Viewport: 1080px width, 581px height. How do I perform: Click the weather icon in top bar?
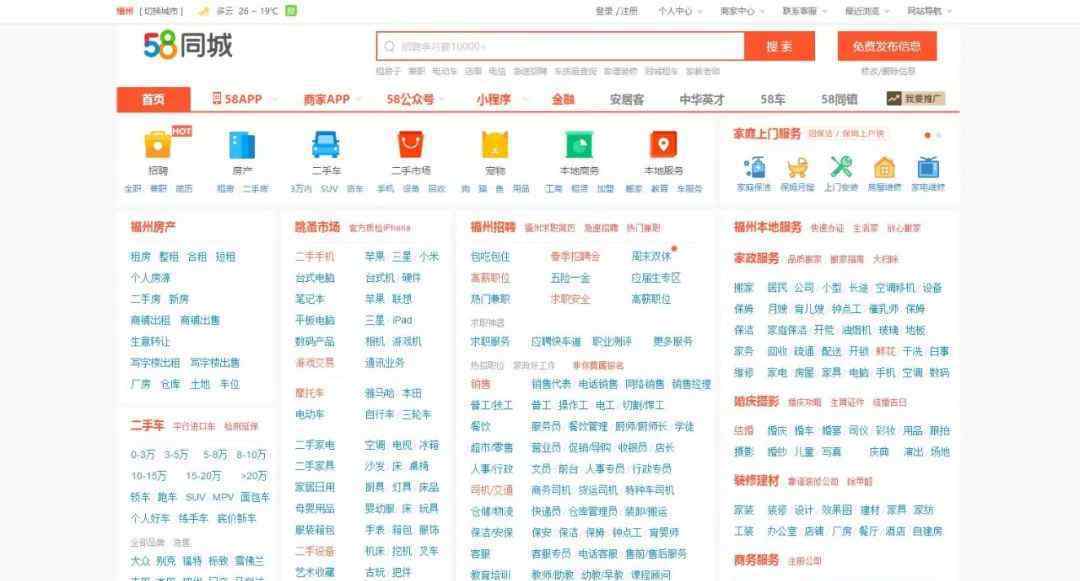[x=203, y=11]
